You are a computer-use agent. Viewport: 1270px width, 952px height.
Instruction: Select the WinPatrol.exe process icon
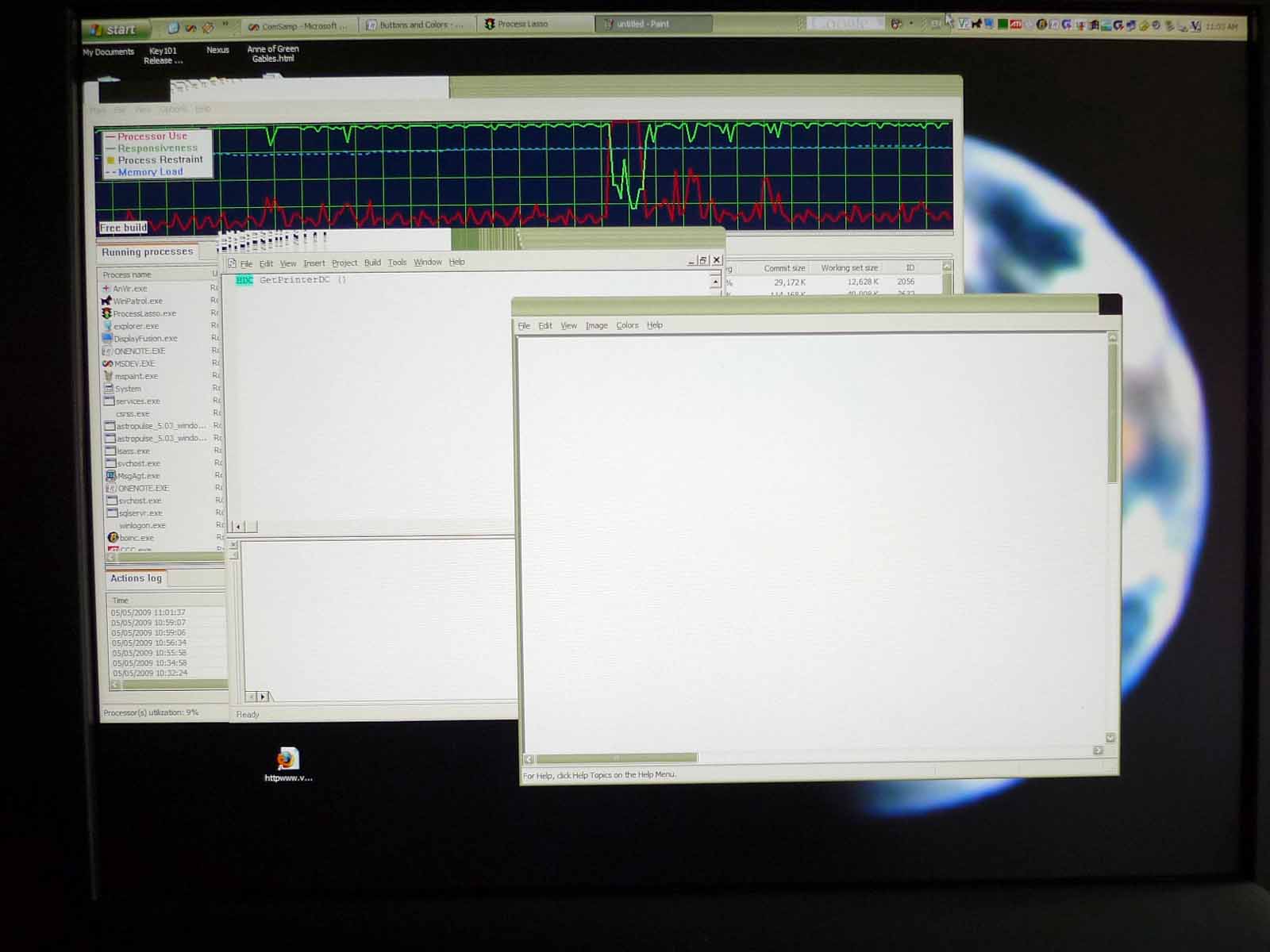point(106,301)
